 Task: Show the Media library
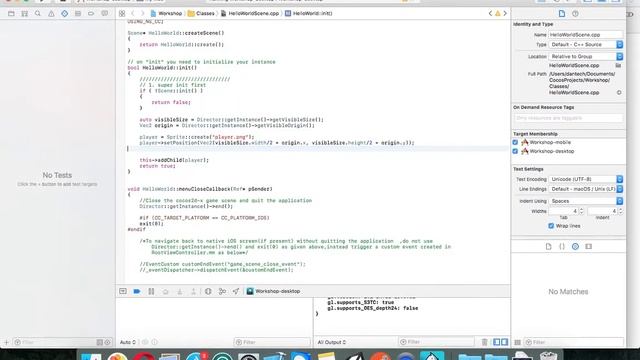coord(589,247)
